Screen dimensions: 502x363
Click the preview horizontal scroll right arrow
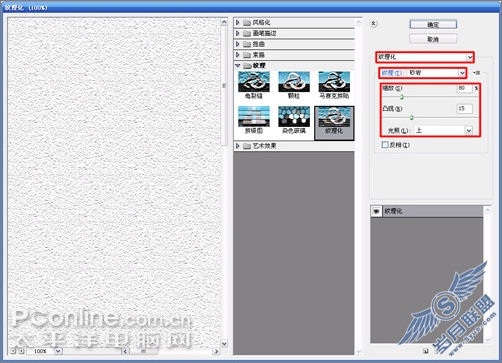pos(216,351)
